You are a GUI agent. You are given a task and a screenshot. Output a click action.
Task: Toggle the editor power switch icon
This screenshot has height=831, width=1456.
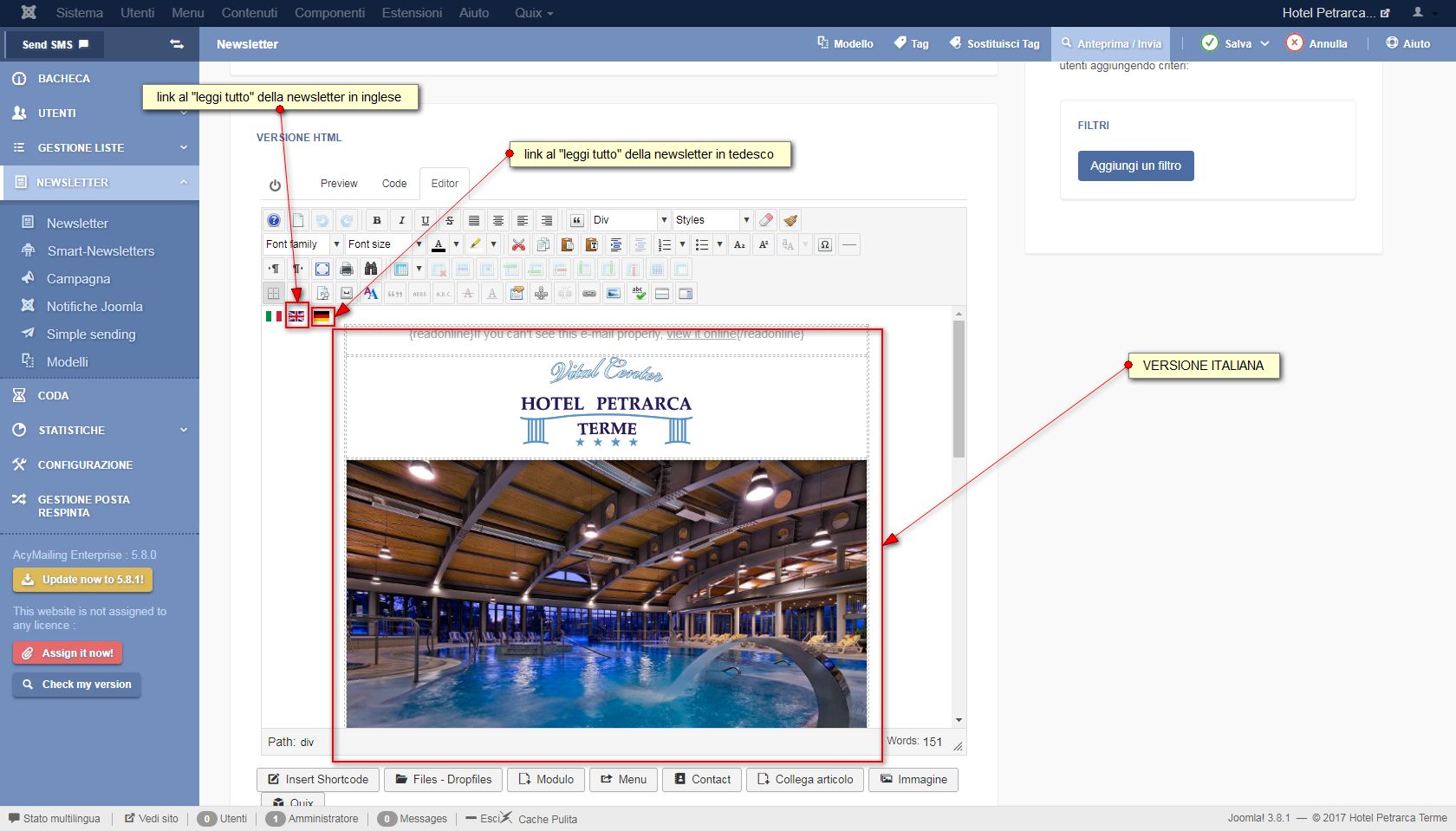point(275,185)
